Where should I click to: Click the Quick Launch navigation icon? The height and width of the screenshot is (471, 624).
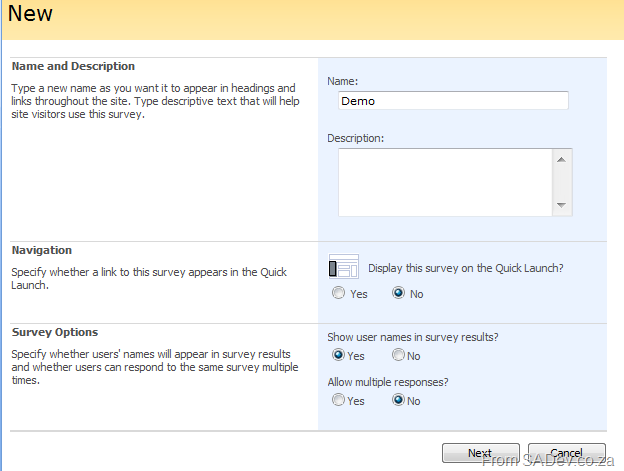[x=343, y=267]
